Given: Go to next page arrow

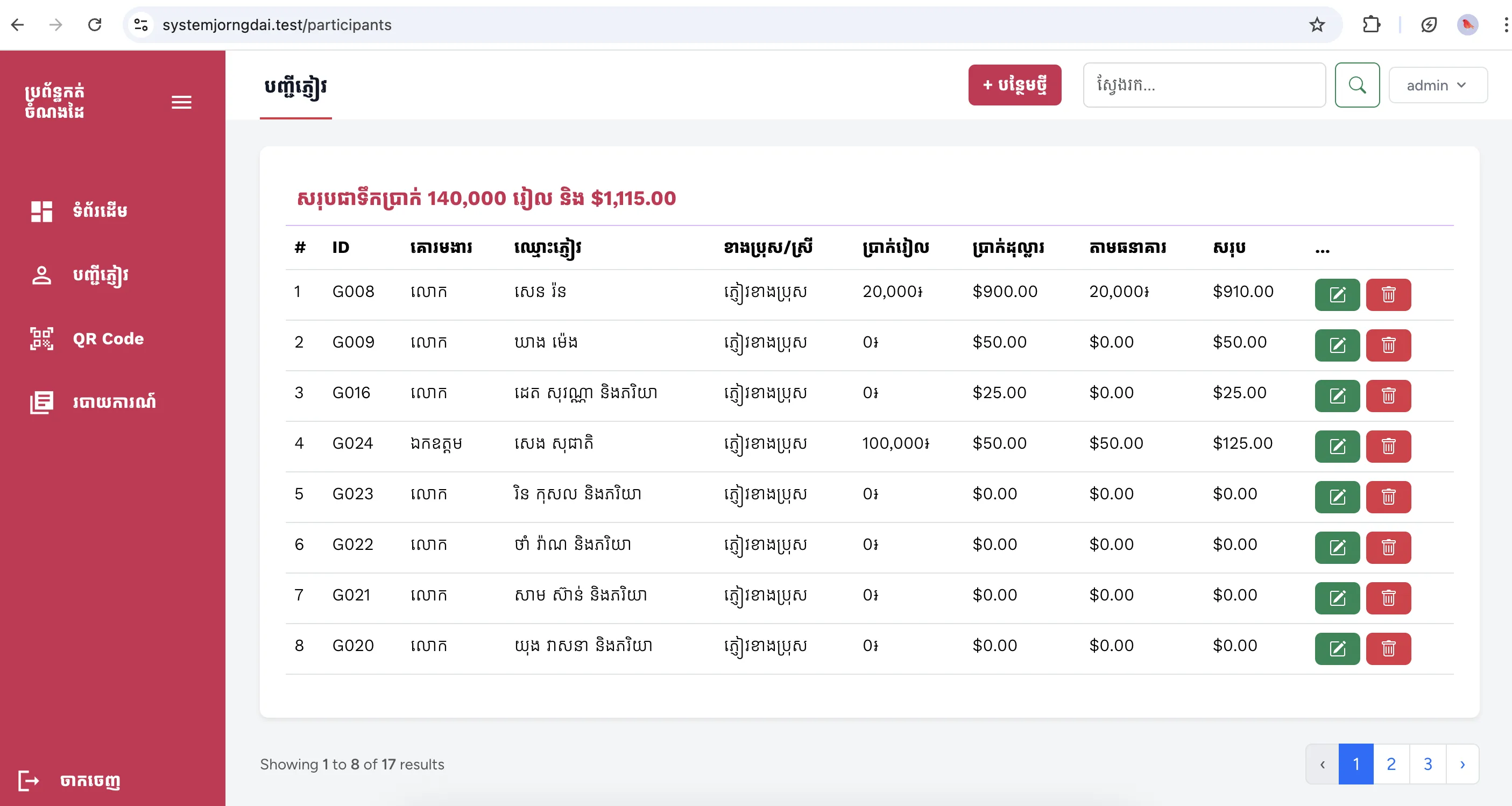Looking at the screenshot, I should tap(1462, 763).
